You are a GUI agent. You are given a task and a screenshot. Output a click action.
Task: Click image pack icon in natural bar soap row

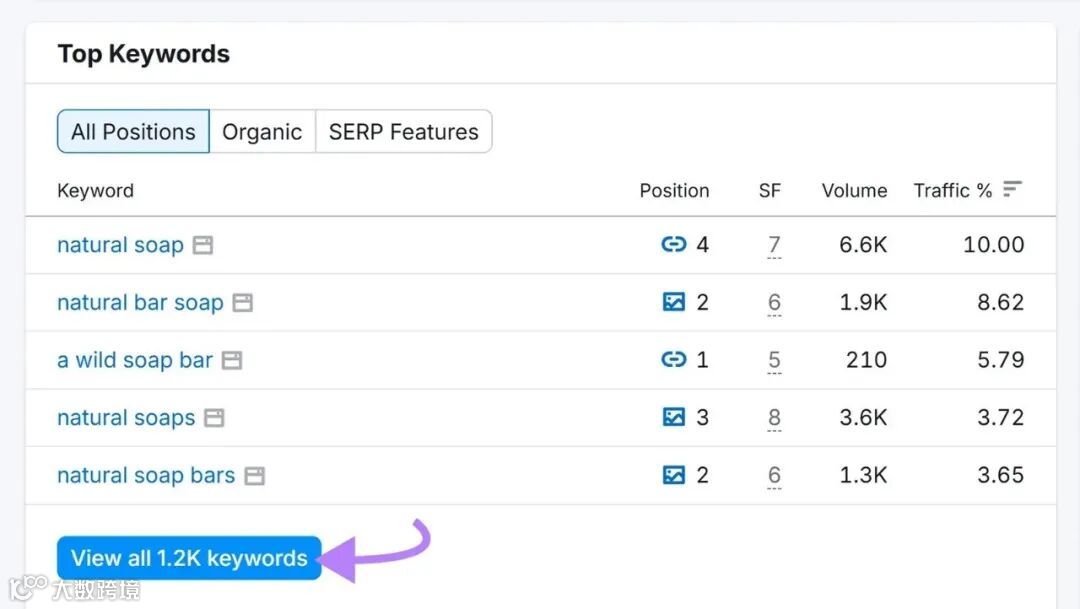coord(674,302)
